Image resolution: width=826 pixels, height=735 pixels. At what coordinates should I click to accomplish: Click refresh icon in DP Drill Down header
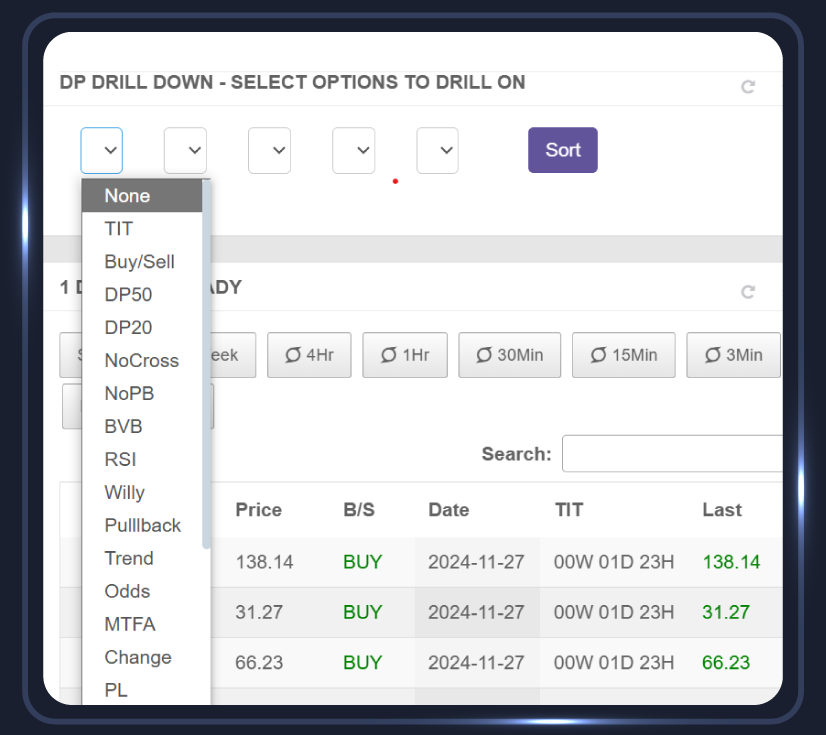click(x=747, y=87)
